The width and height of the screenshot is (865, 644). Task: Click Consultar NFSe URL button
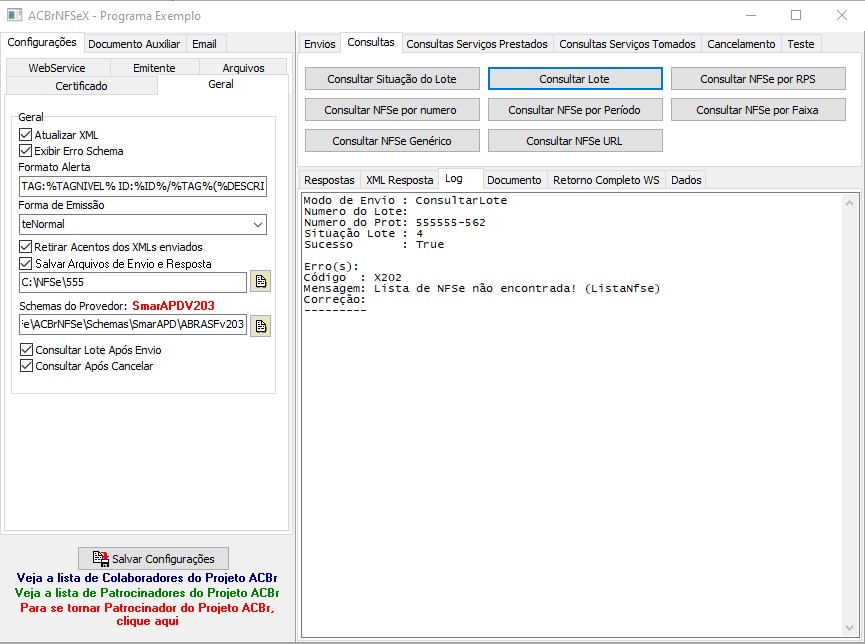pyautogui.click(x=575, y=141)
